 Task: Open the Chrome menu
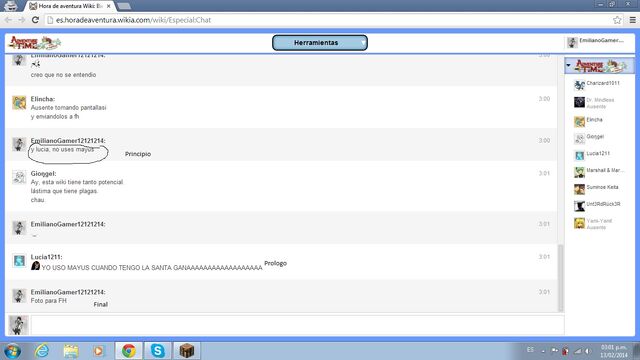(x=633, y=20)
